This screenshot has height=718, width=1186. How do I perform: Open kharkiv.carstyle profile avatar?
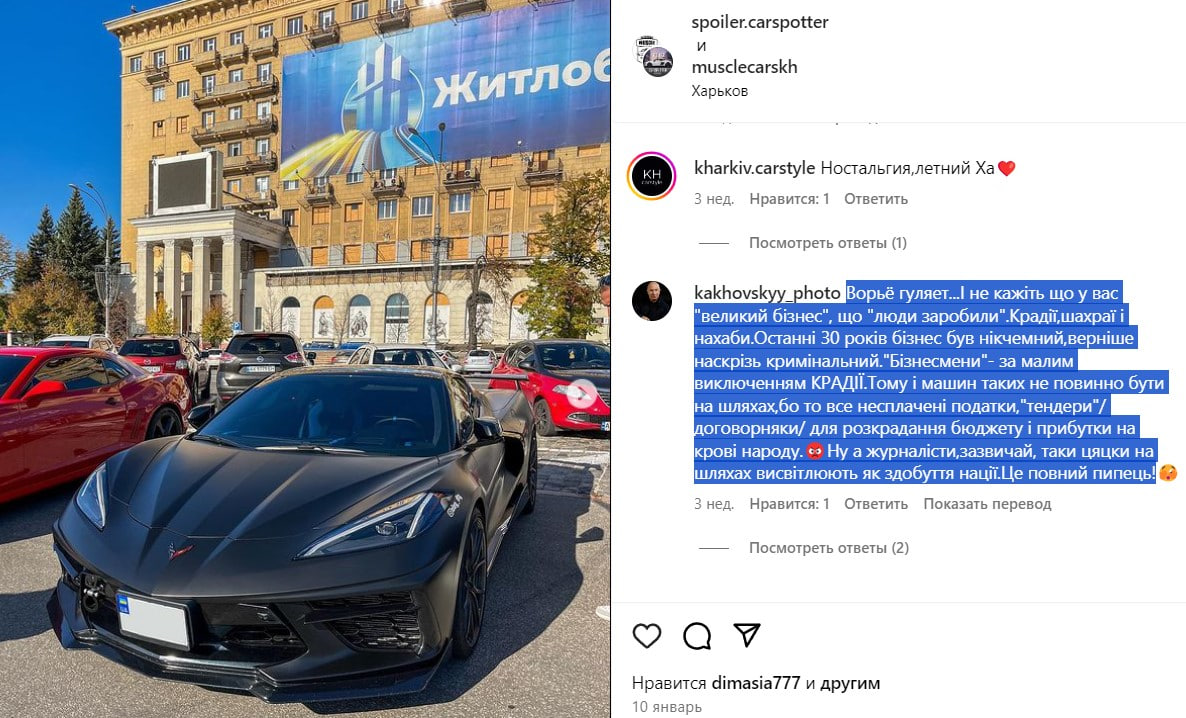click(x=652, y=176)
